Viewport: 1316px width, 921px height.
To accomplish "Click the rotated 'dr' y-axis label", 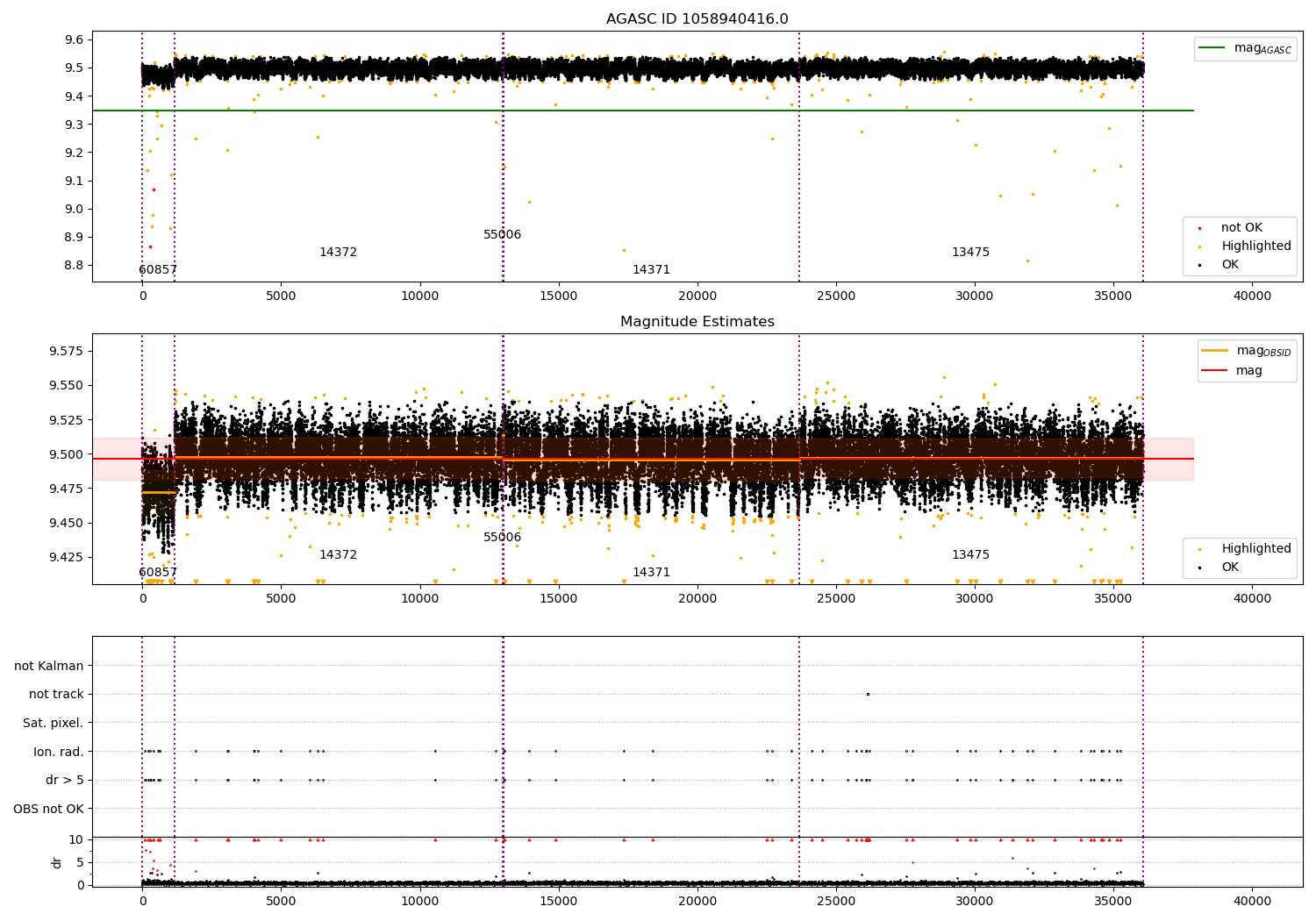I will [57, 862].
